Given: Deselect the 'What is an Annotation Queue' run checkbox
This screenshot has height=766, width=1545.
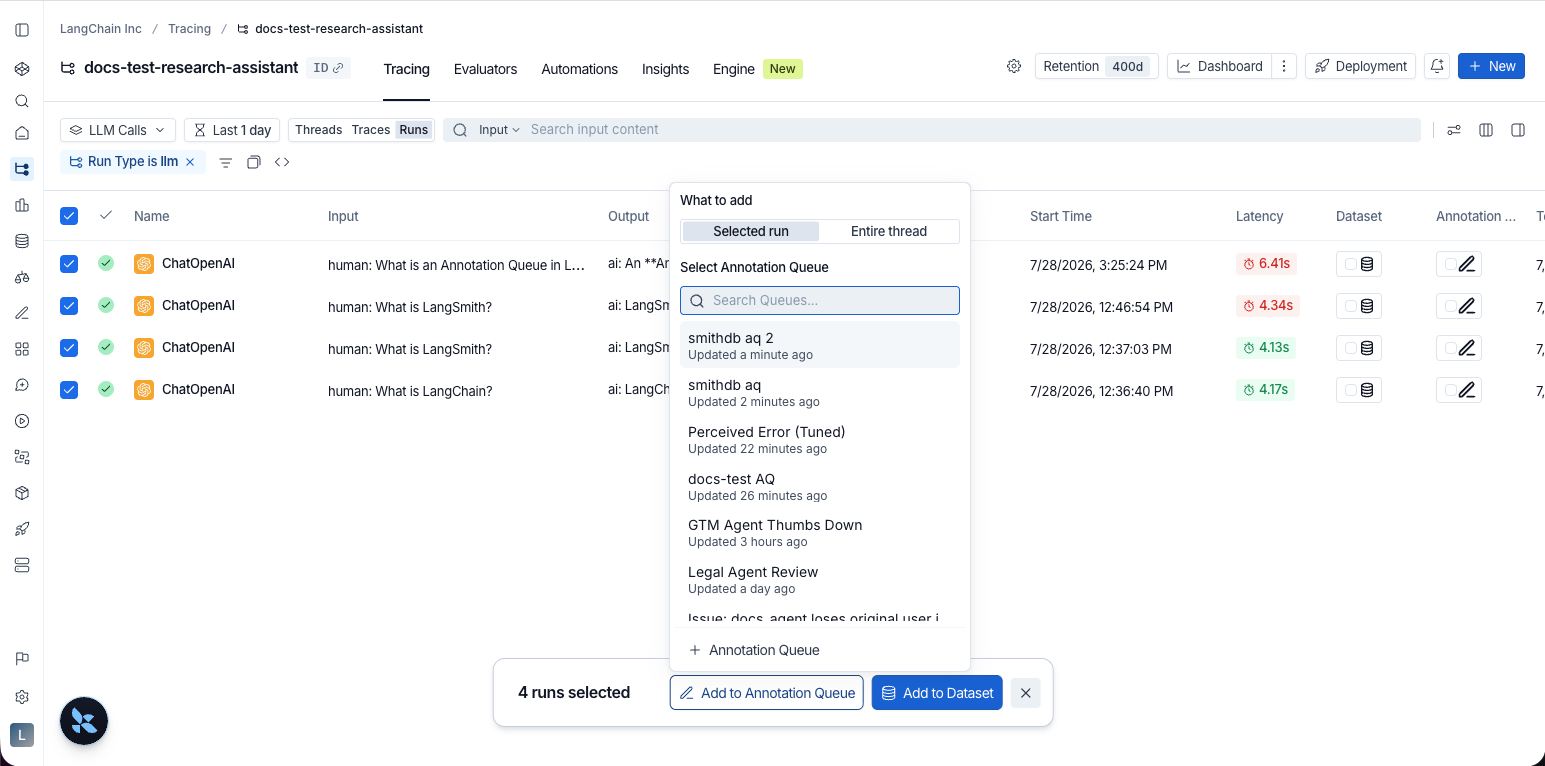Looking at the screenshot, I should [x=69, y=264].
